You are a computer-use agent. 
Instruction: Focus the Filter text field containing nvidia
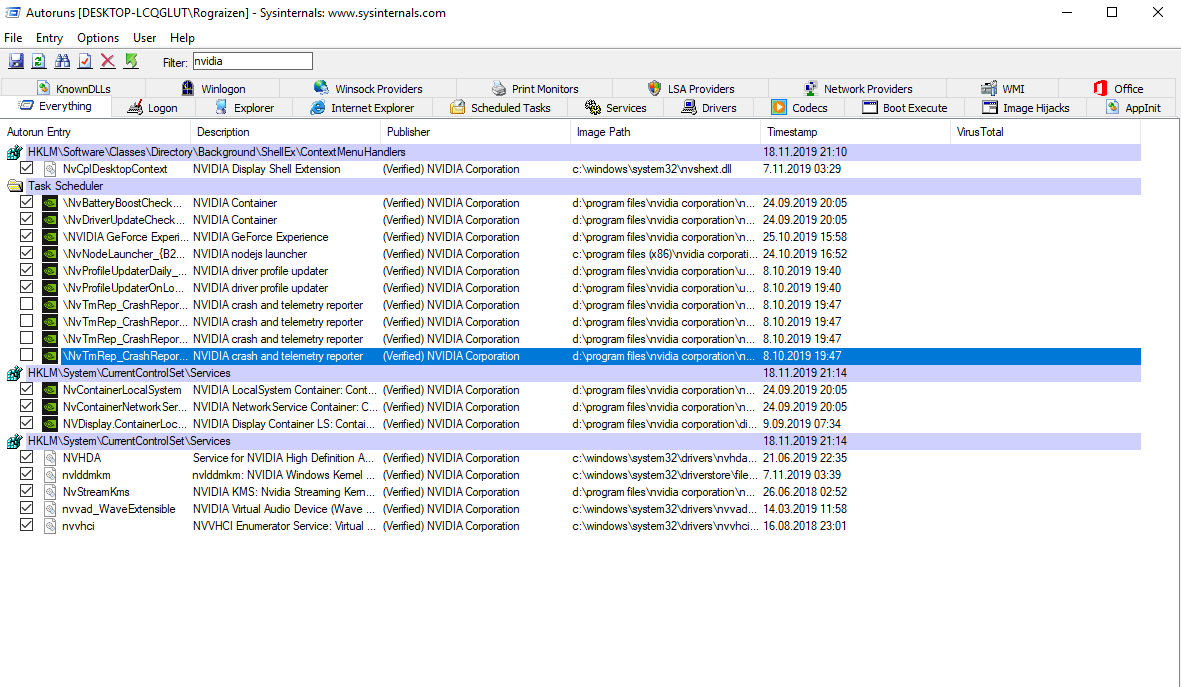coord(252,61)
